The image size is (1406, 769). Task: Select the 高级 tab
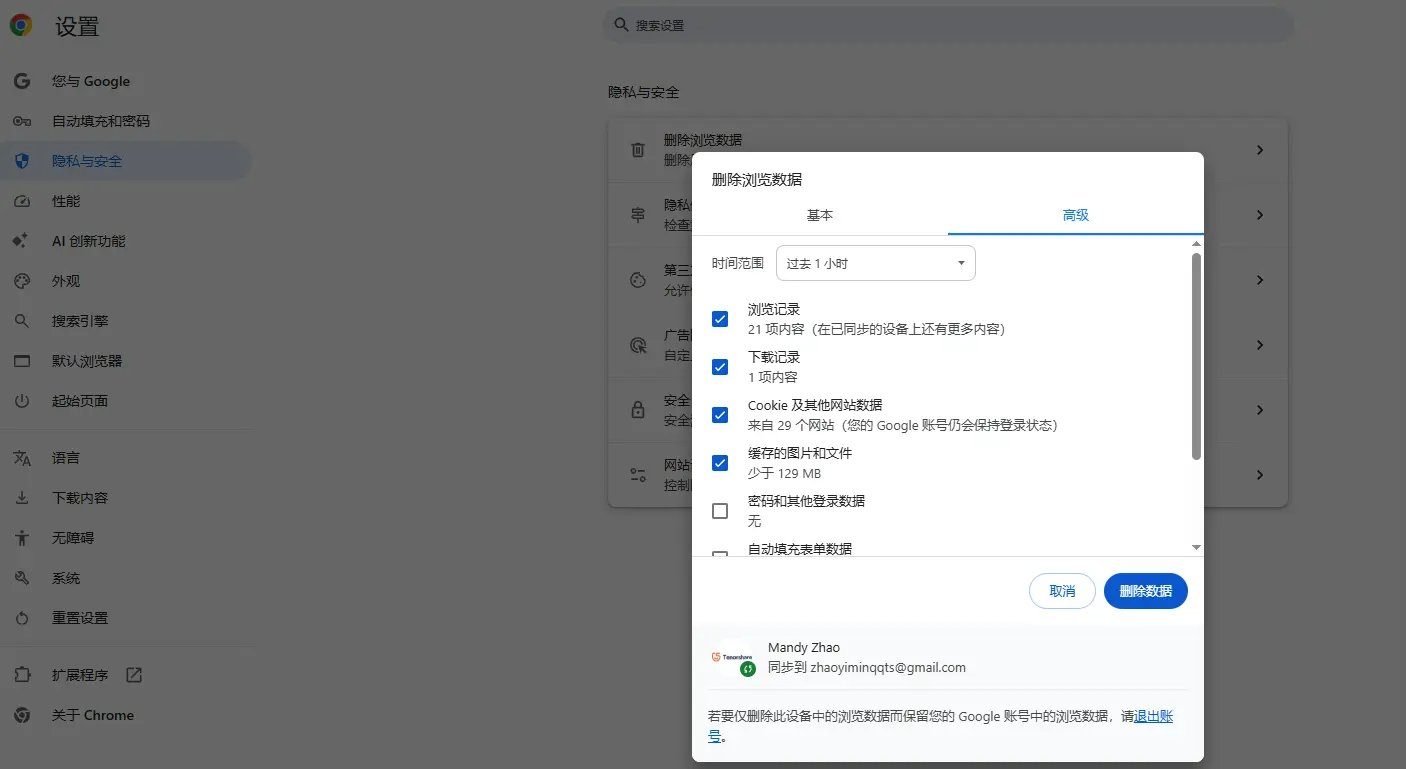(1076, 215)
